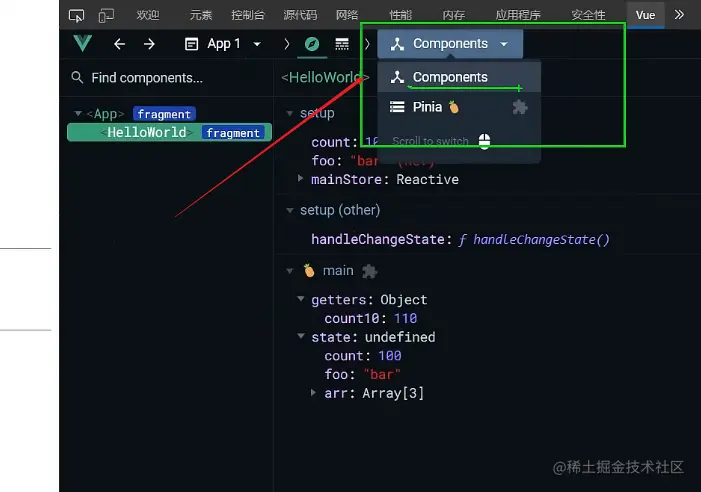Switch to the 源代码 tab
Image resolution: width=701 pixels, height=492 pixels.
[x=300, y=15]
